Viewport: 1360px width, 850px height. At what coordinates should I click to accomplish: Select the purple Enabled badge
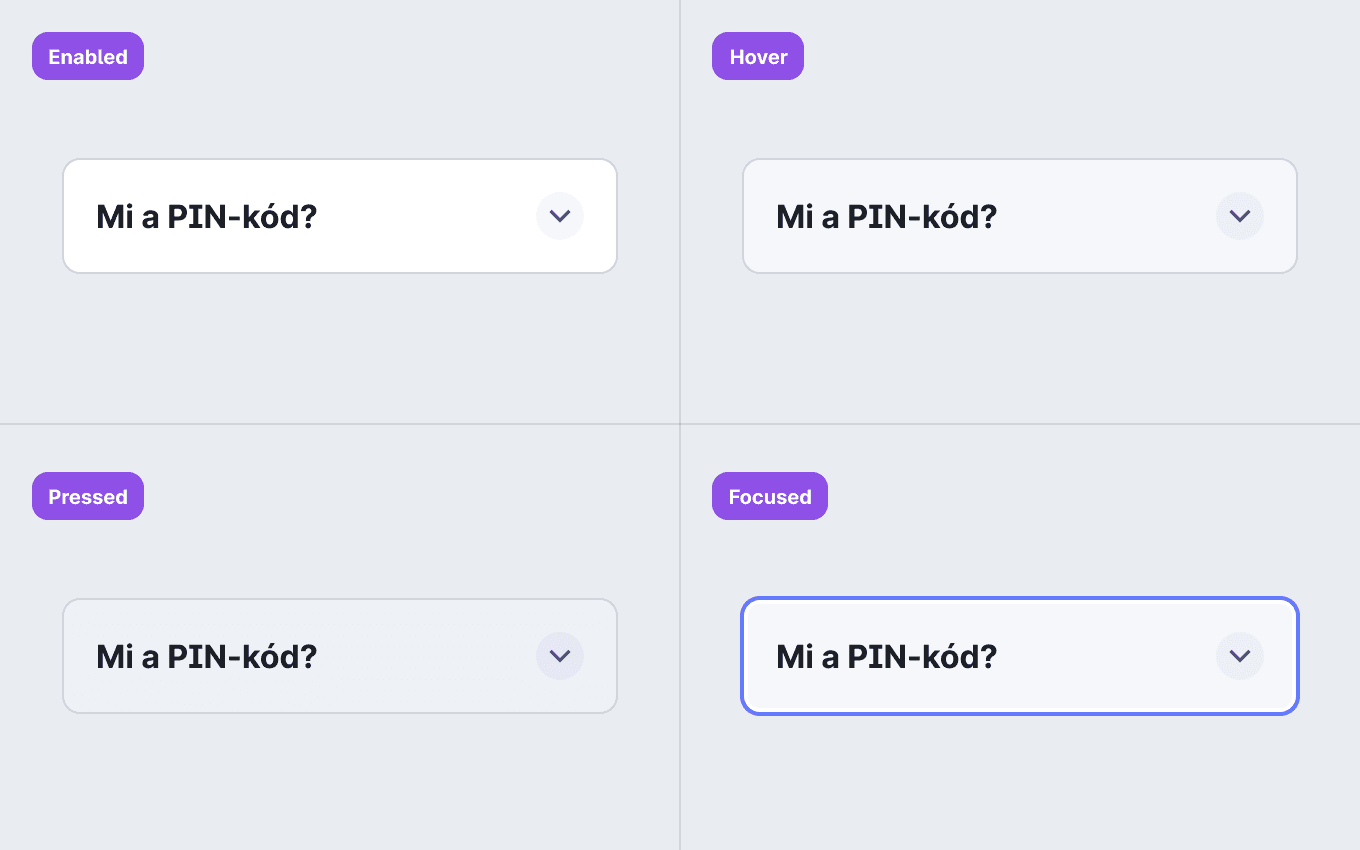coord(88,56)
